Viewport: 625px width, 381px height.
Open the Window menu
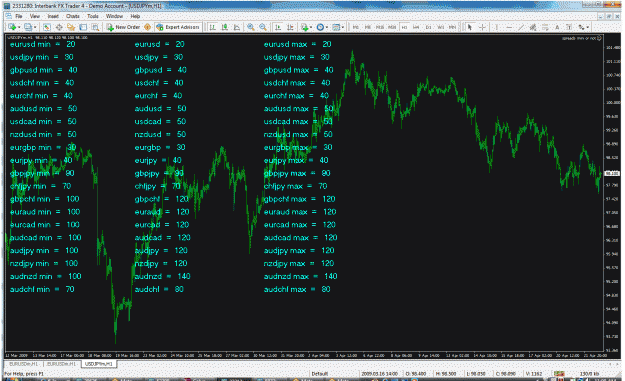114,16
